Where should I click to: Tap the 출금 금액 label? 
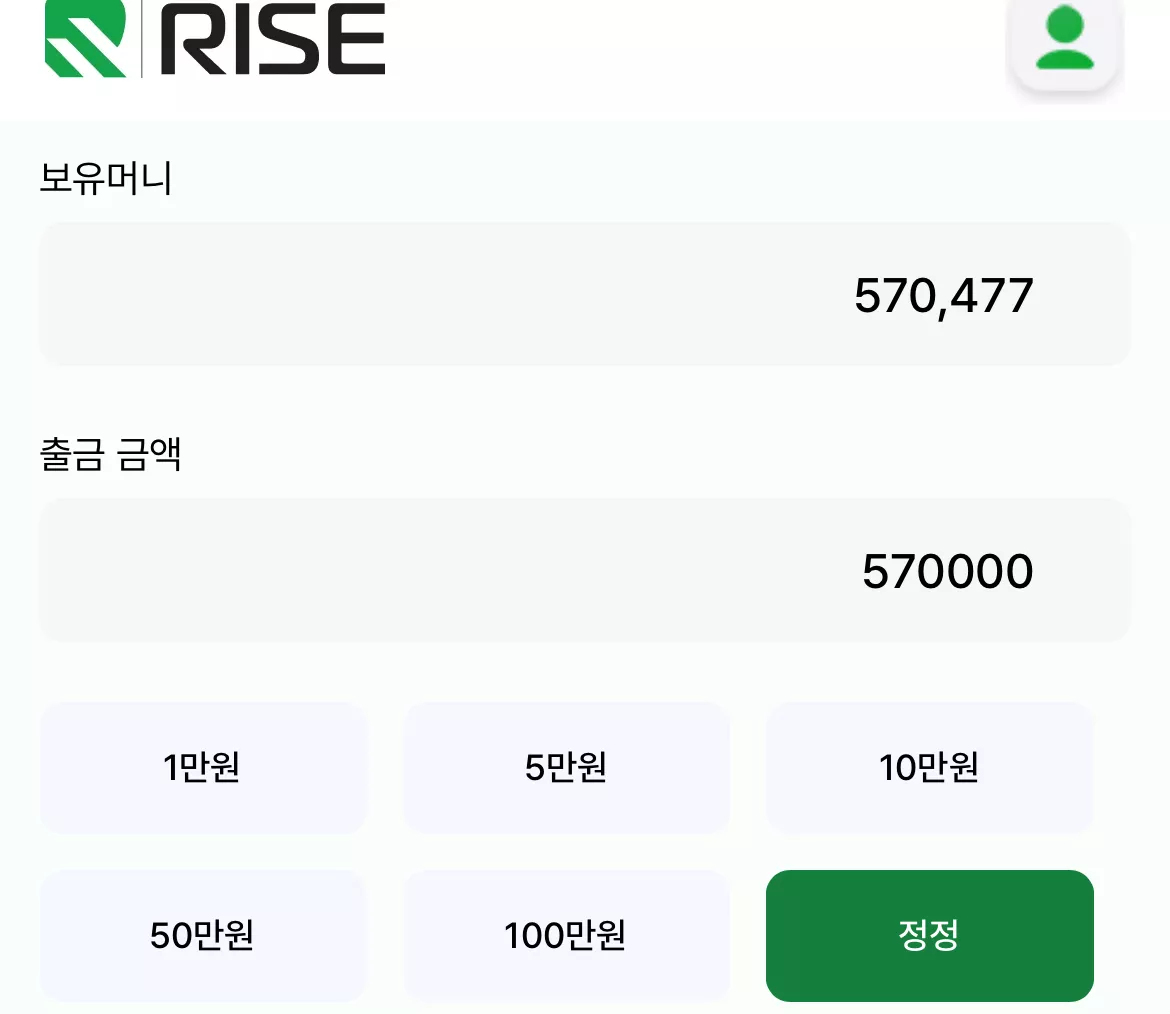(x=110, y=454)
